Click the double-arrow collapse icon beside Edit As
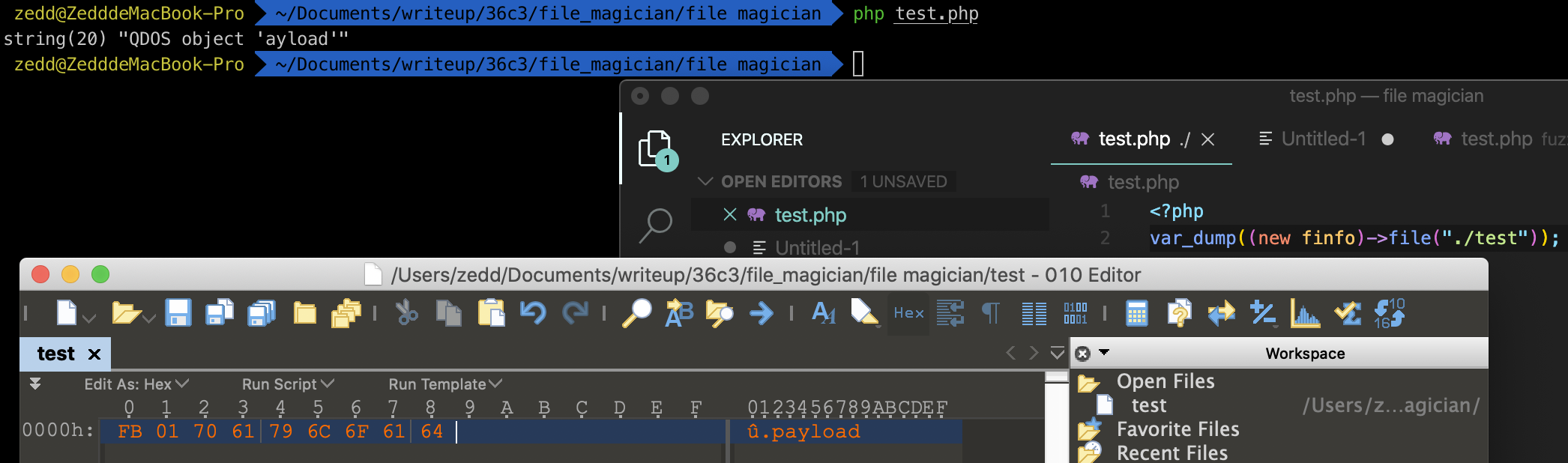 [35, 384]
